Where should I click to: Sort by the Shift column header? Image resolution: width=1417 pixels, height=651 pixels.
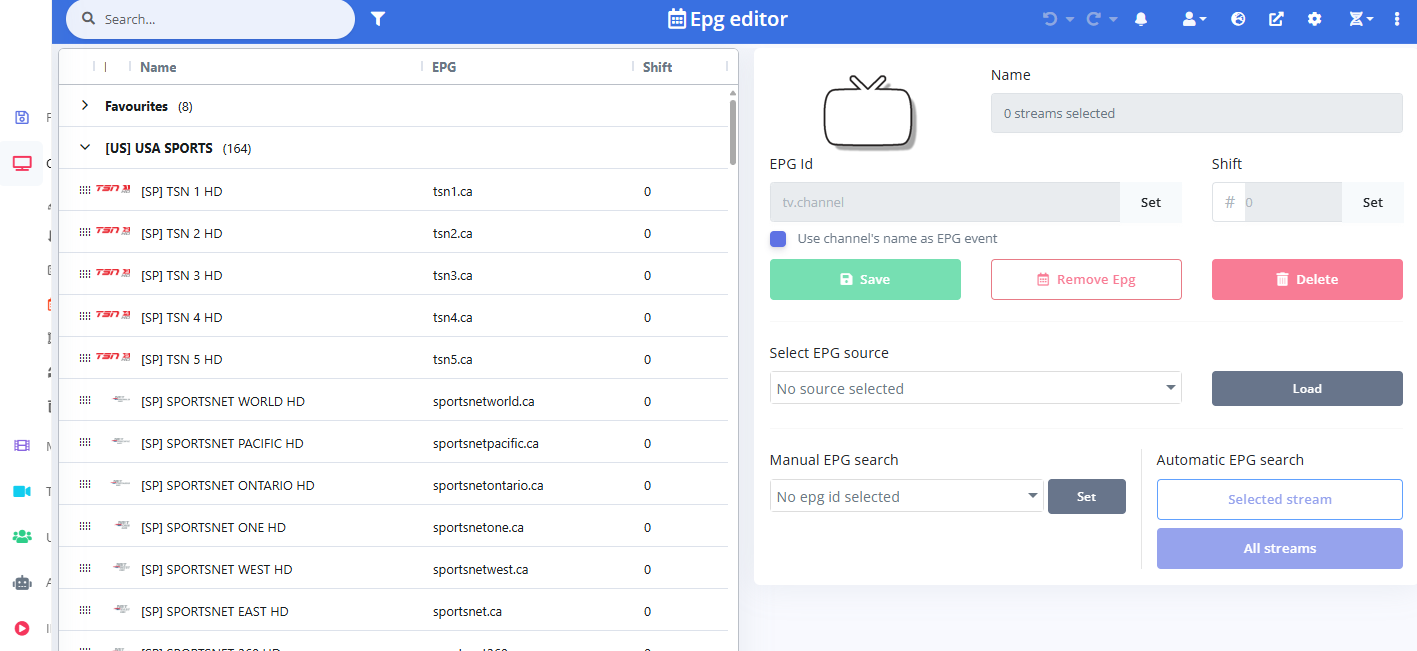[x=658, y=67]
